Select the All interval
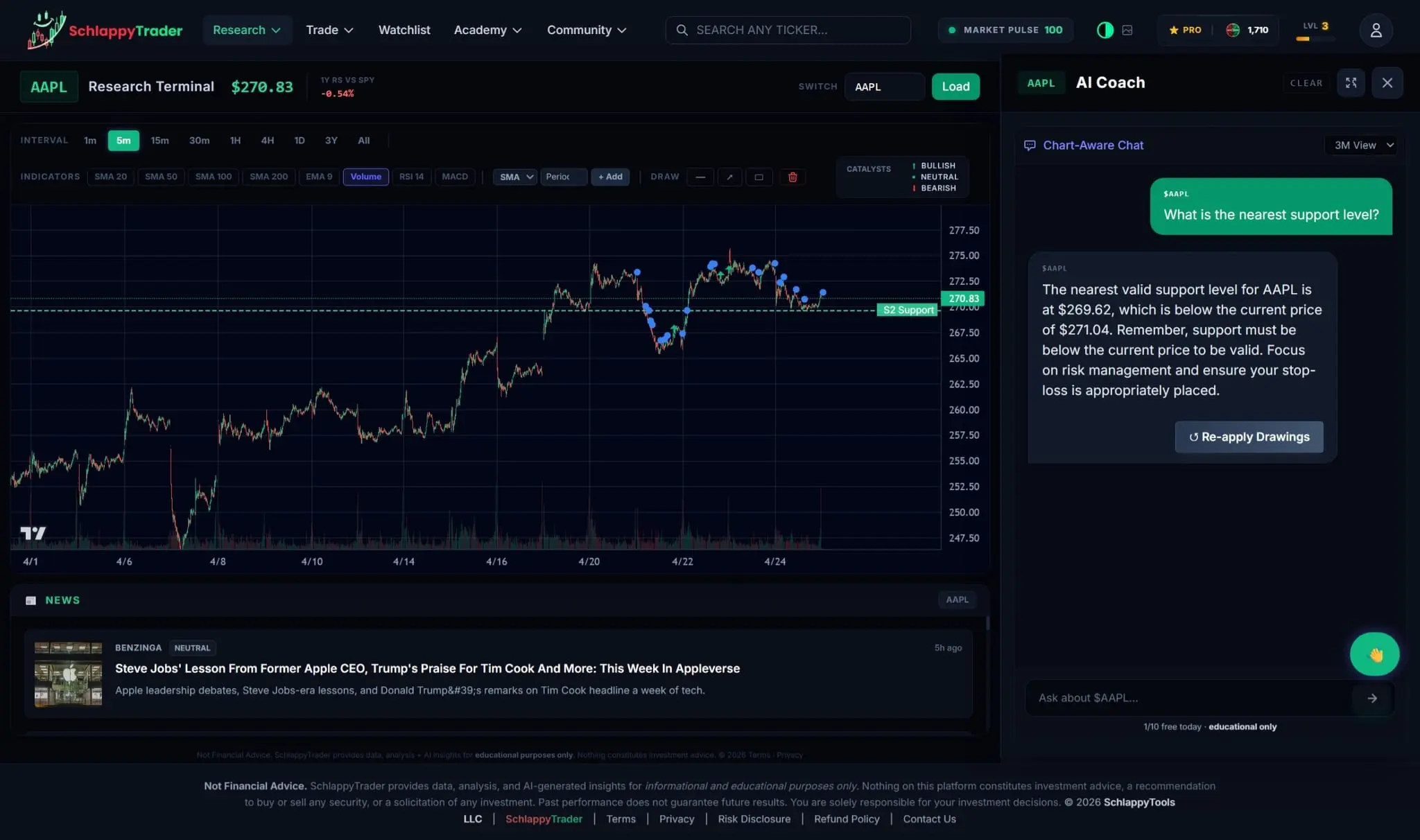Viewport: 1420px width, 840px height. 363,141
